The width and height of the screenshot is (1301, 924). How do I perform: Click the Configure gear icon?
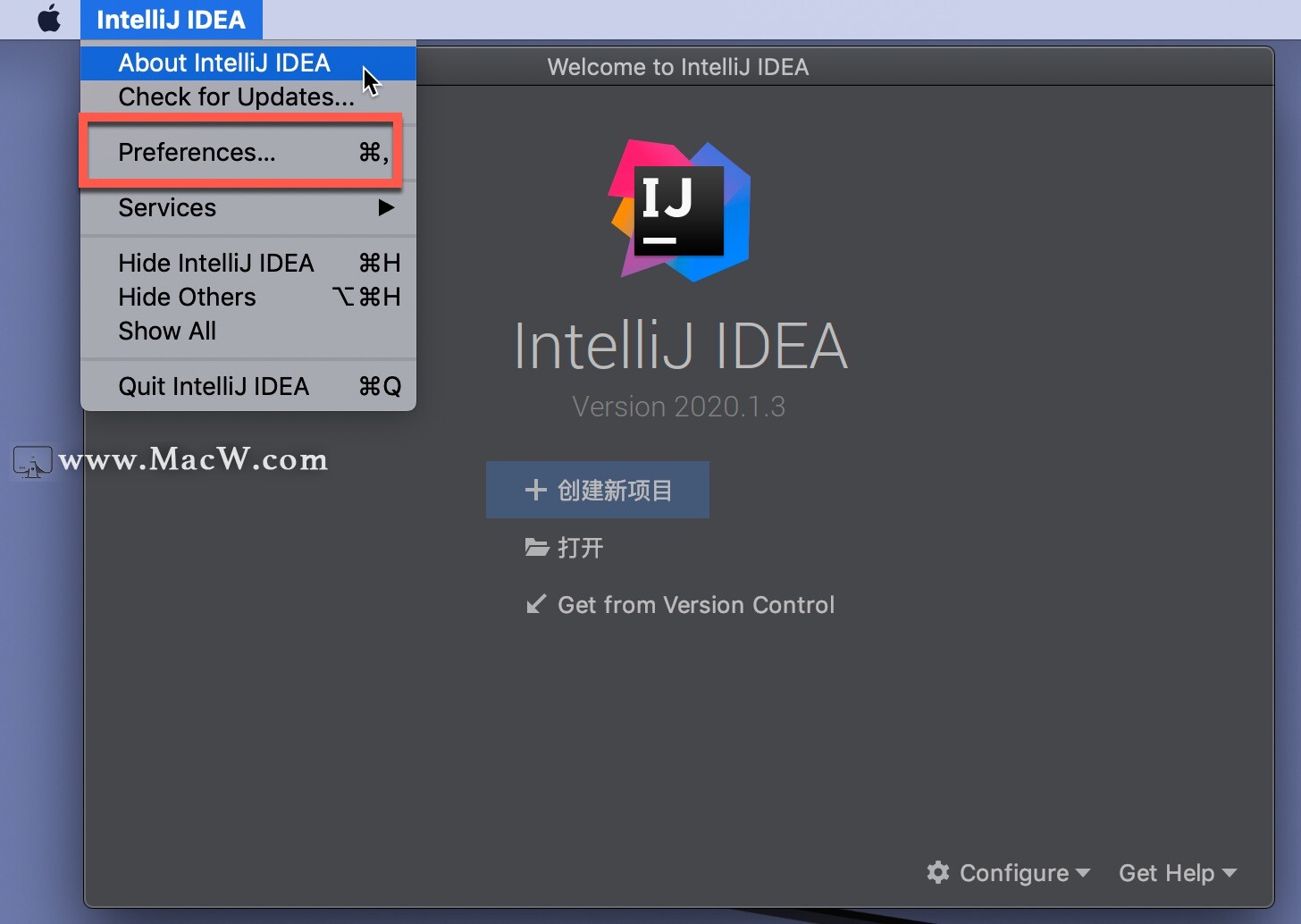coord(938,872)
